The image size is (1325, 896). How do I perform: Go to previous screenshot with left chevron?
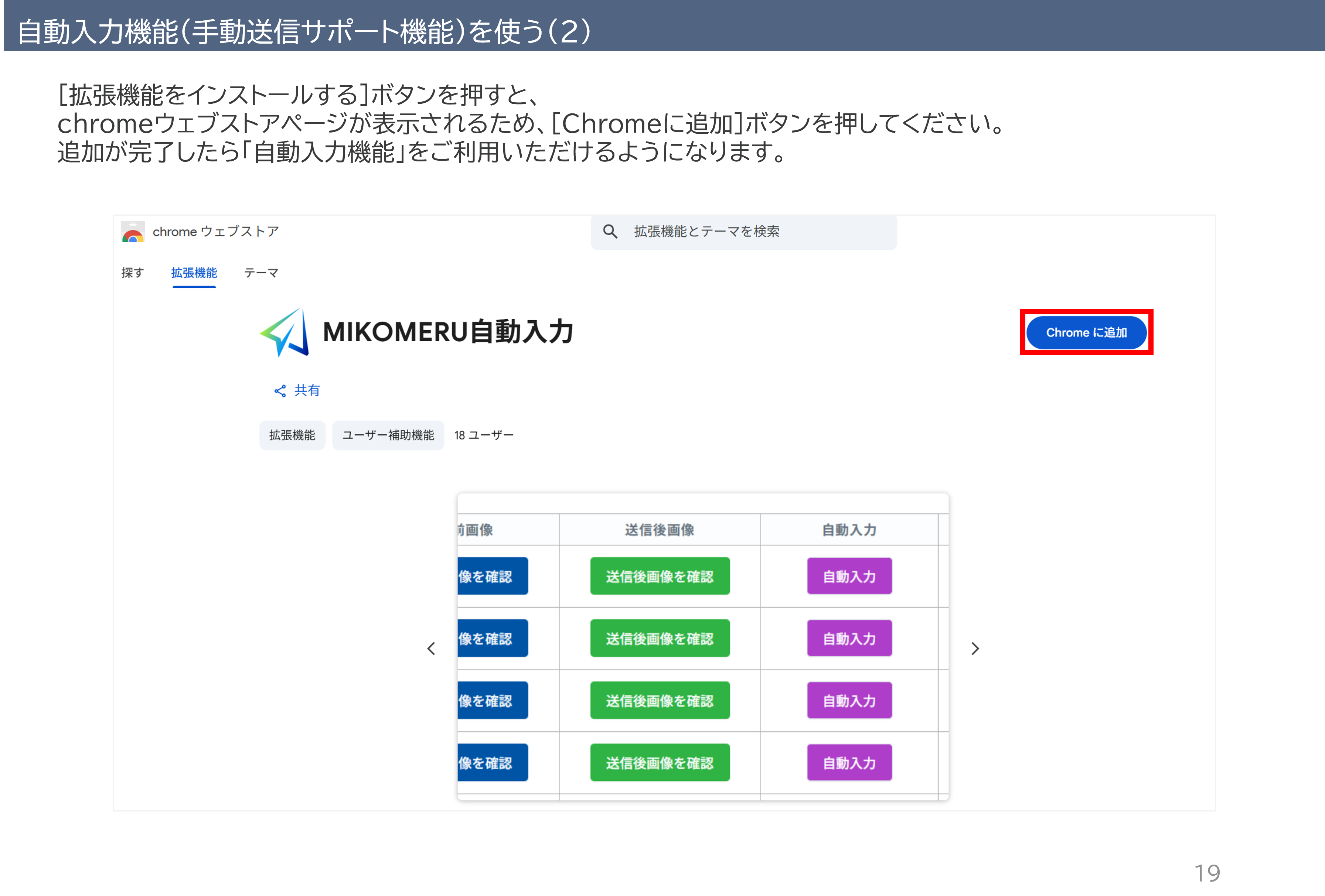click(x=432, y=649)
